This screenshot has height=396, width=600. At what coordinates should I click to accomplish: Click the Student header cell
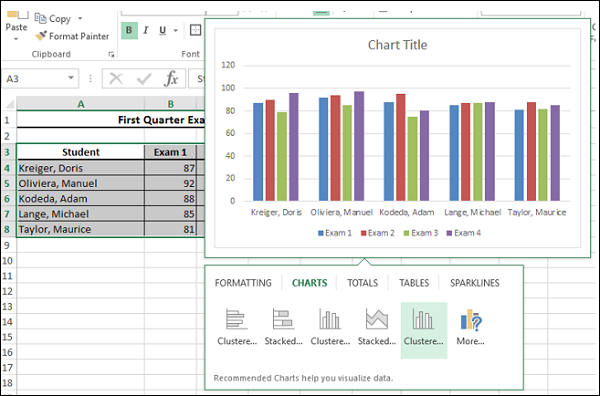[80, 152]
